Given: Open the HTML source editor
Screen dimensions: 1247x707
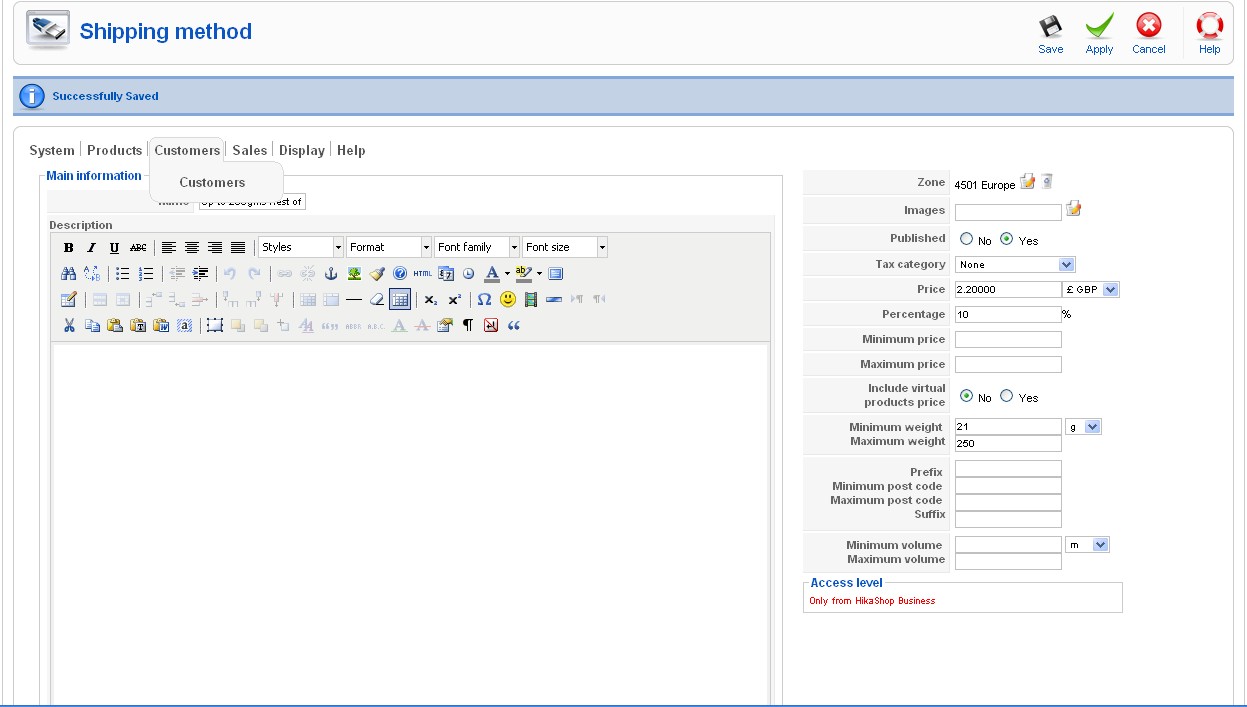Looking at the screenshot, I should pos(422,273).
